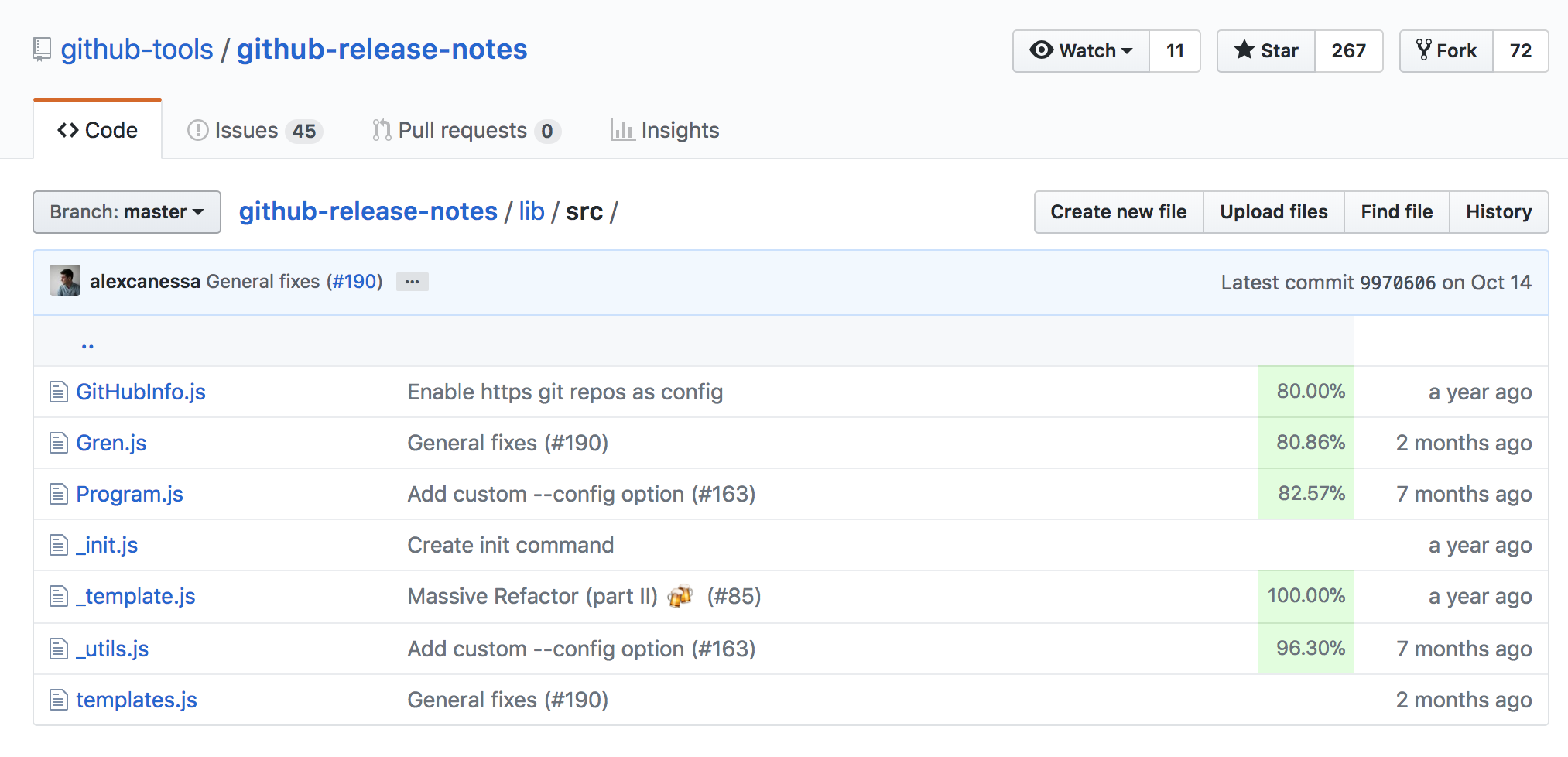Image resolution: width=1568 pixels, height=757 pixels.
Task: Open GitHubInfo.js file
Action: (x=141, y=392)
